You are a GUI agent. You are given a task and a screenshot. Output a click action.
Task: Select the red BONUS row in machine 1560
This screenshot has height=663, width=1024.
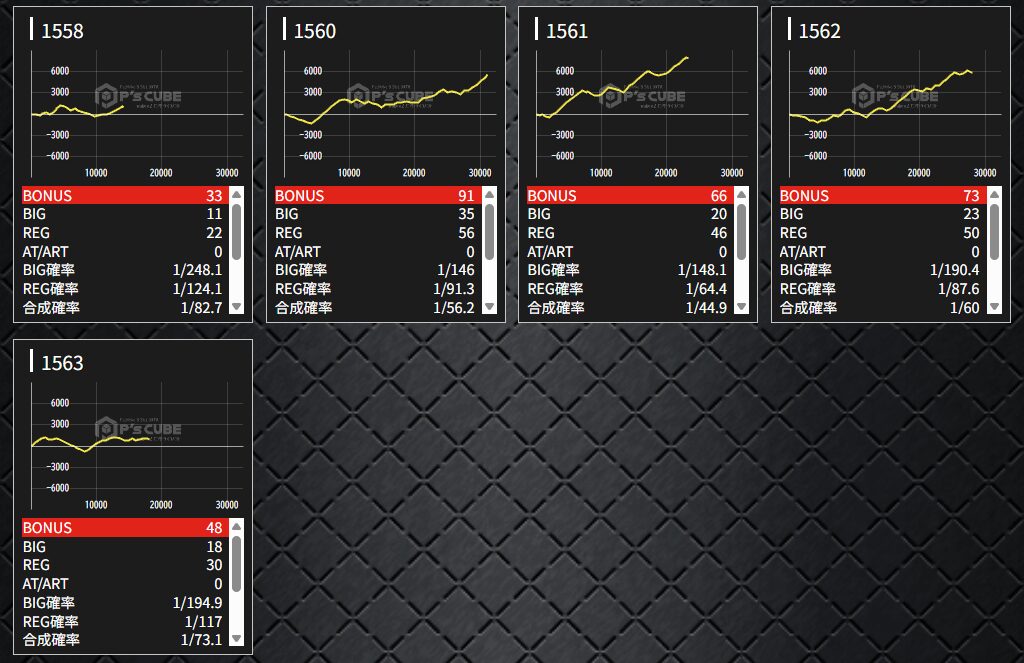point(375,196)
